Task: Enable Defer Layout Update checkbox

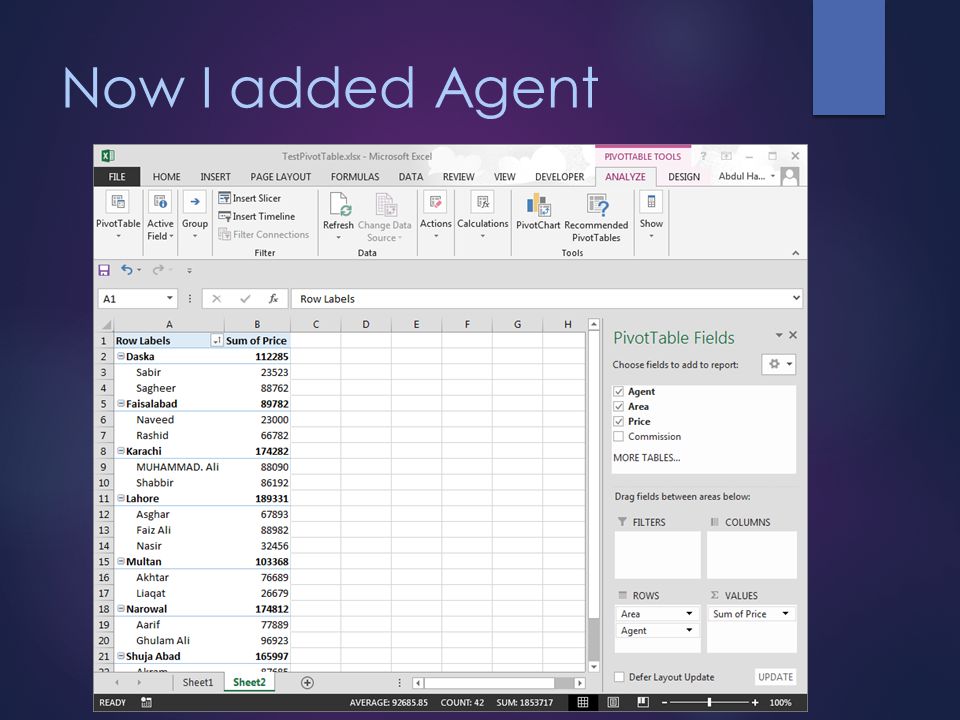Action: tap(620, 677)
